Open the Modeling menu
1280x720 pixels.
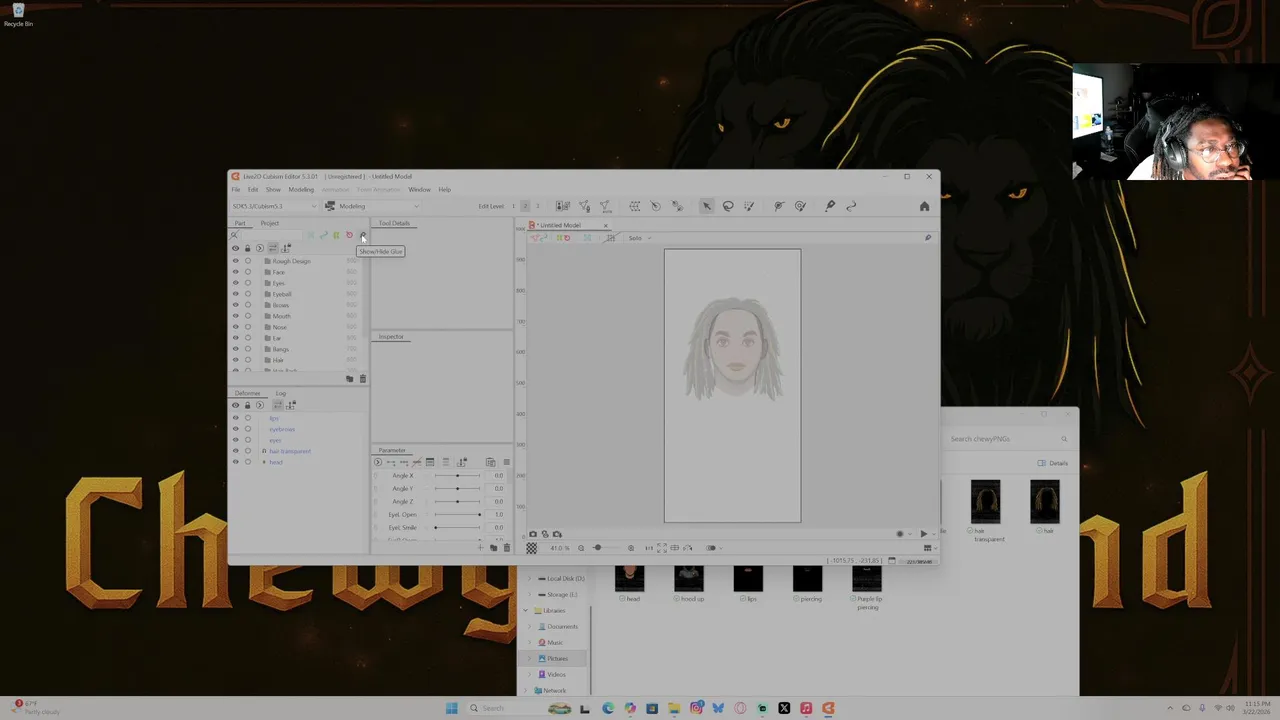pos(301,189)
